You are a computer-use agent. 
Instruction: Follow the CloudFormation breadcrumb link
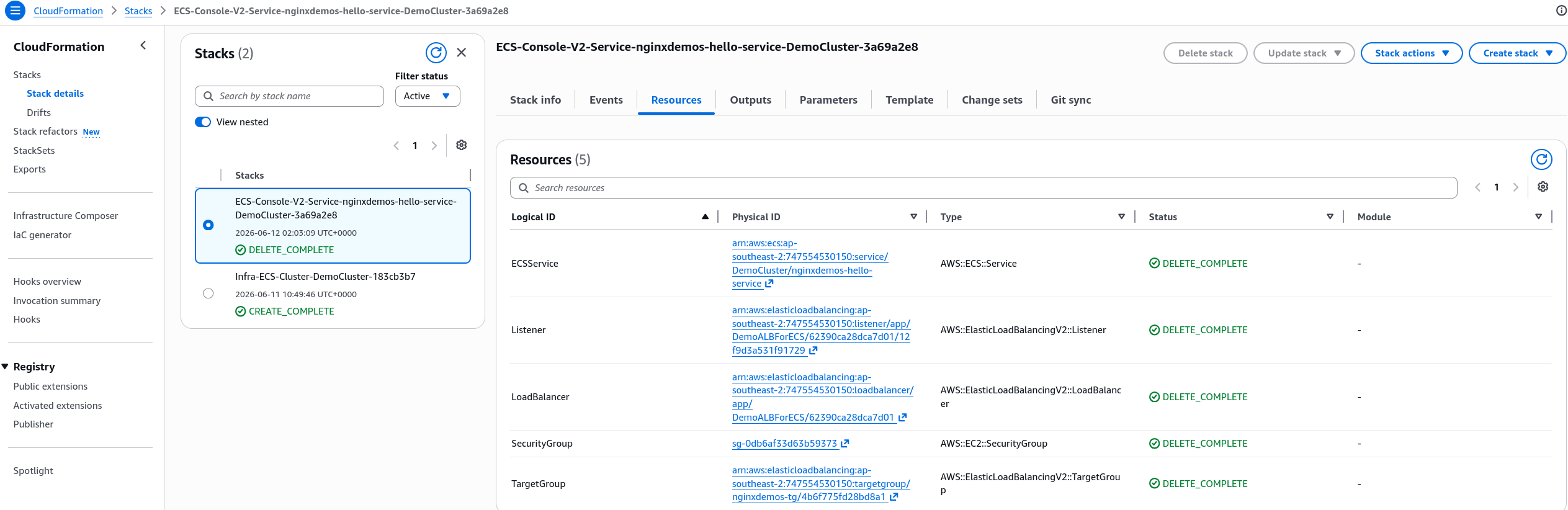tap(68, 11)
